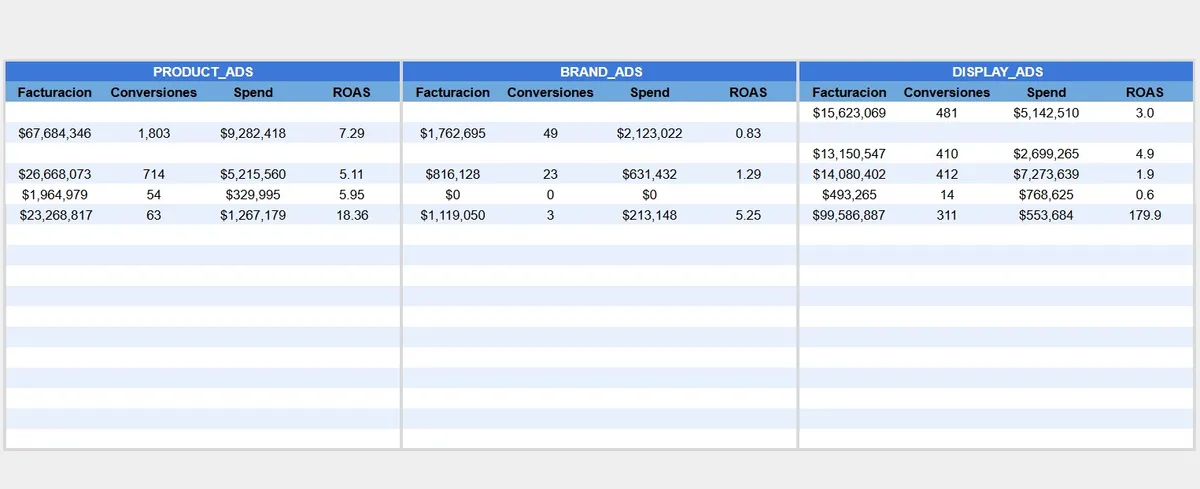
Task: Select the $26,668,073 facturacion cell
Action: [x=55, y=174]
